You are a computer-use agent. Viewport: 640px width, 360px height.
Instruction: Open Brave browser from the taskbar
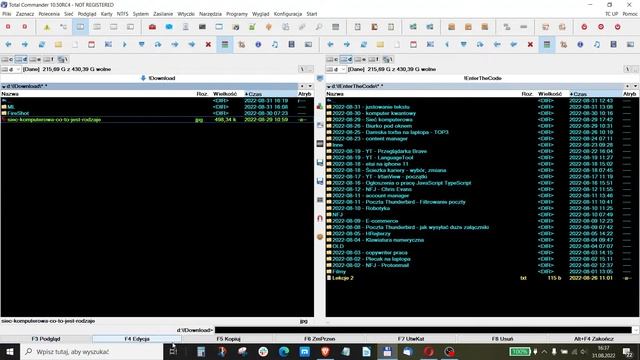325,351
